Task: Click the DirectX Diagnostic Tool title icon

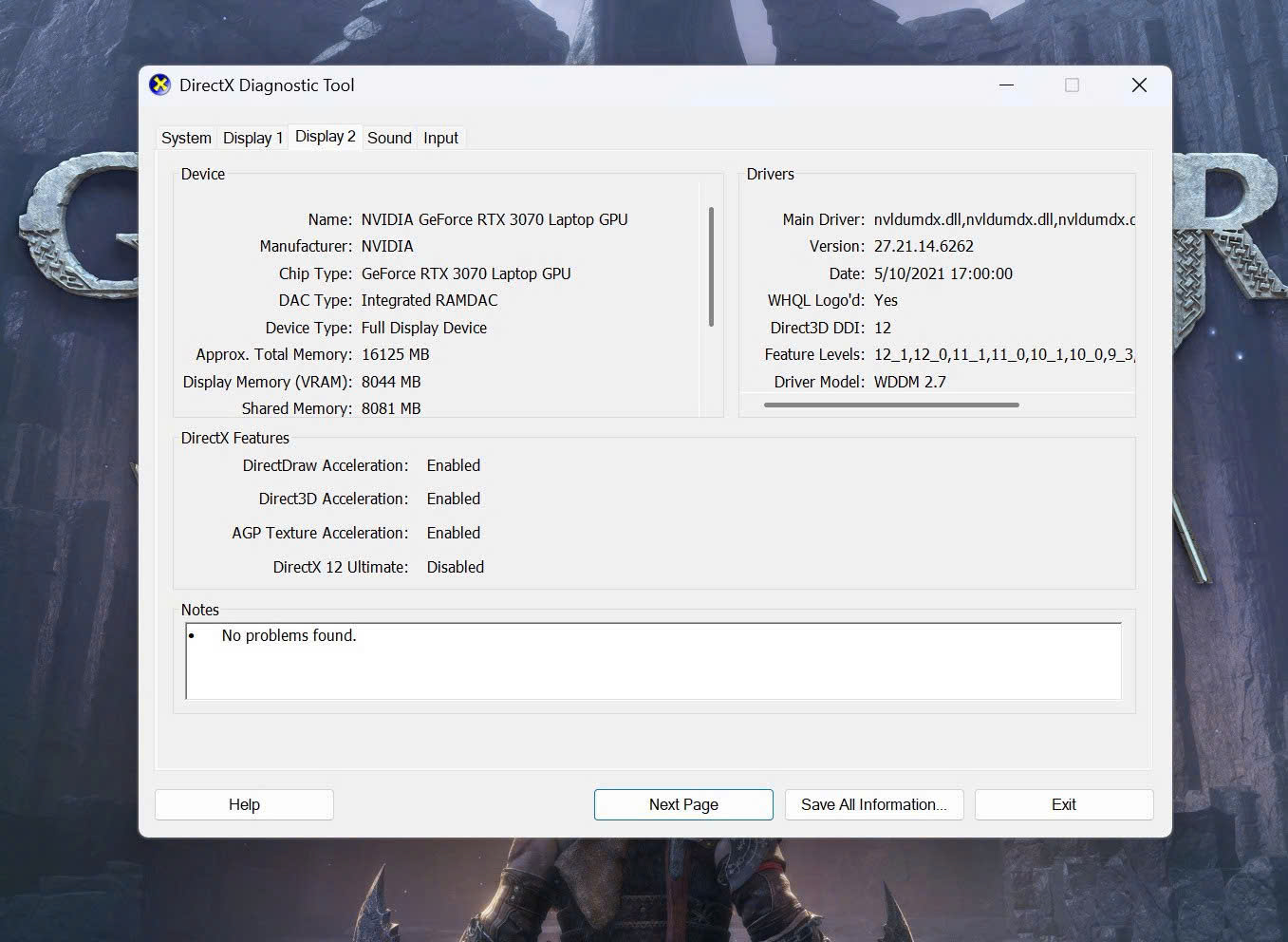Action: point(160,85)
